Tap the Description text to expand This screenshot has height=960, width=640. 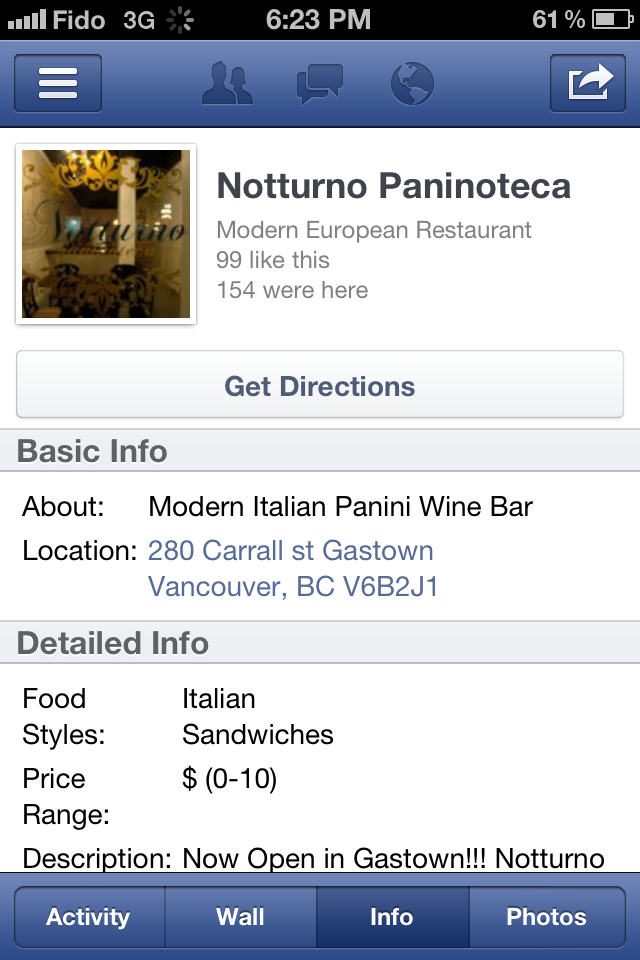click(x=393, y=858)
